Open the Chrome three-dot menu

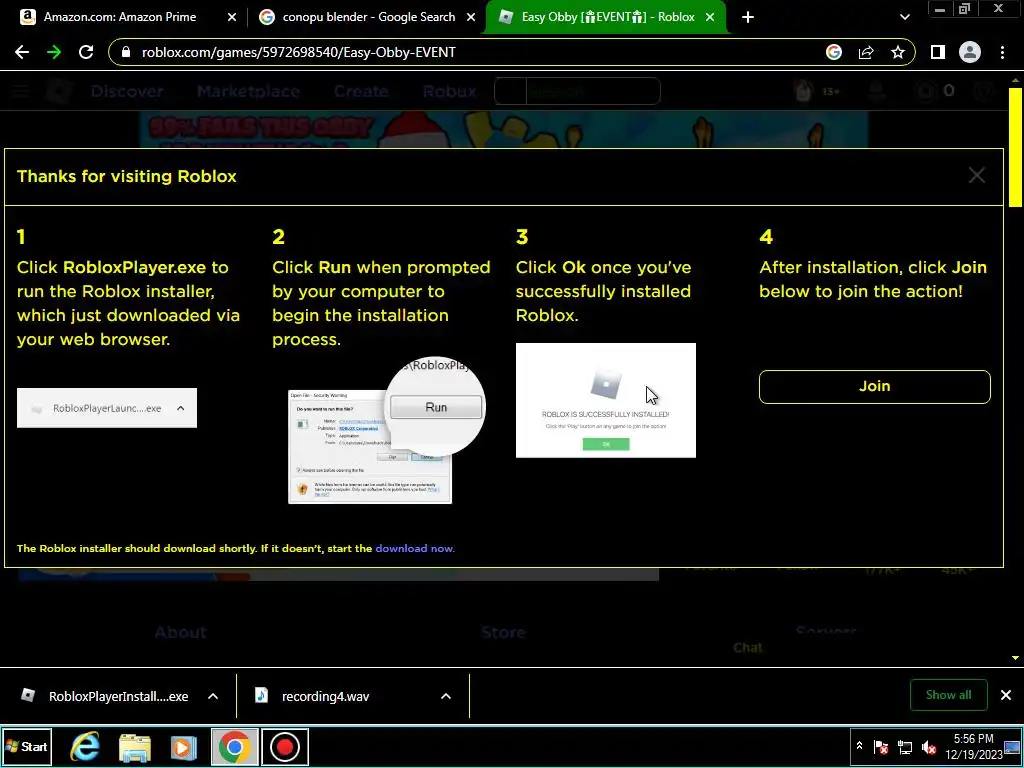pos(1002,52)
